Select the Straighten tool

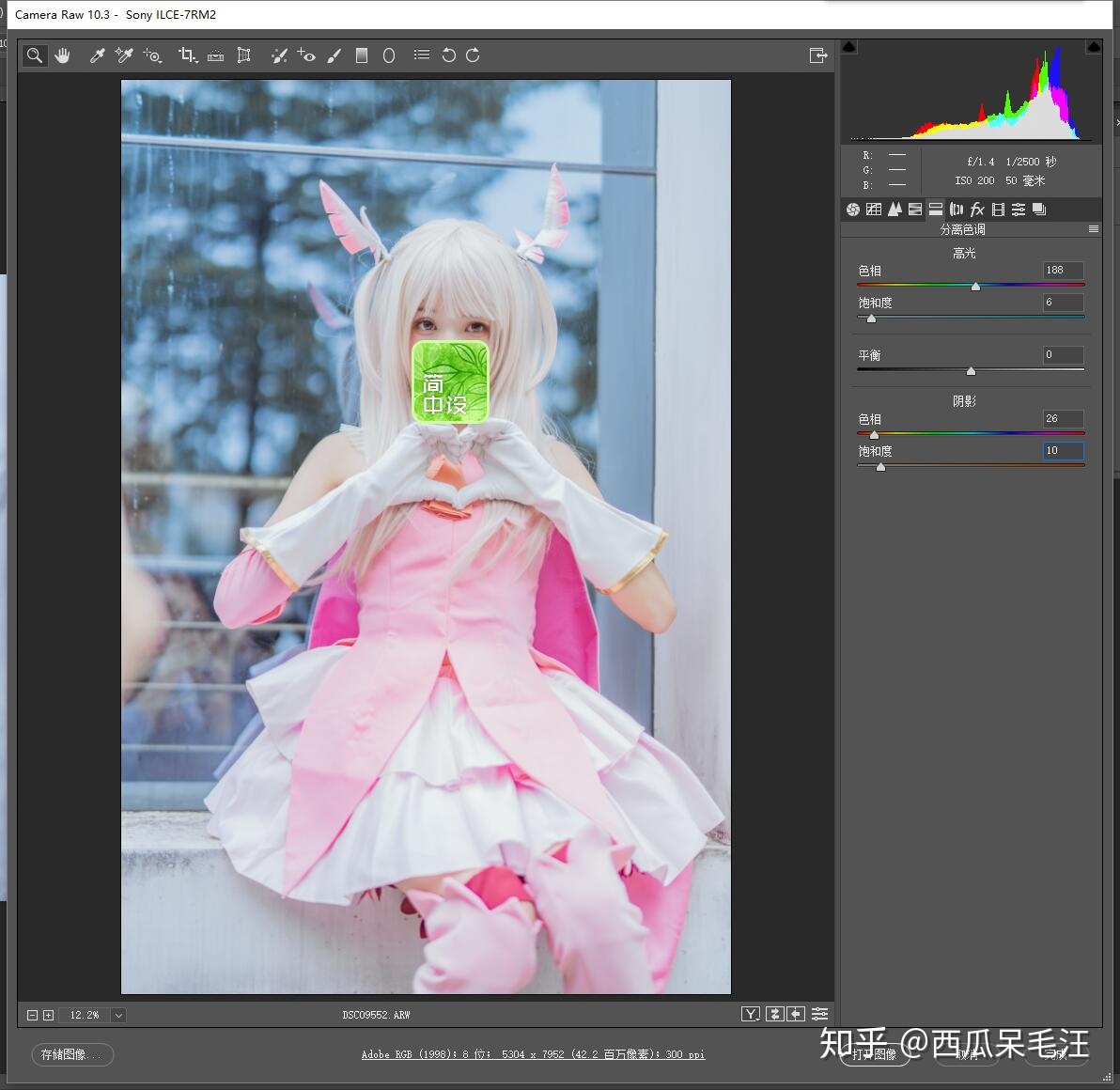click(216, 55)
